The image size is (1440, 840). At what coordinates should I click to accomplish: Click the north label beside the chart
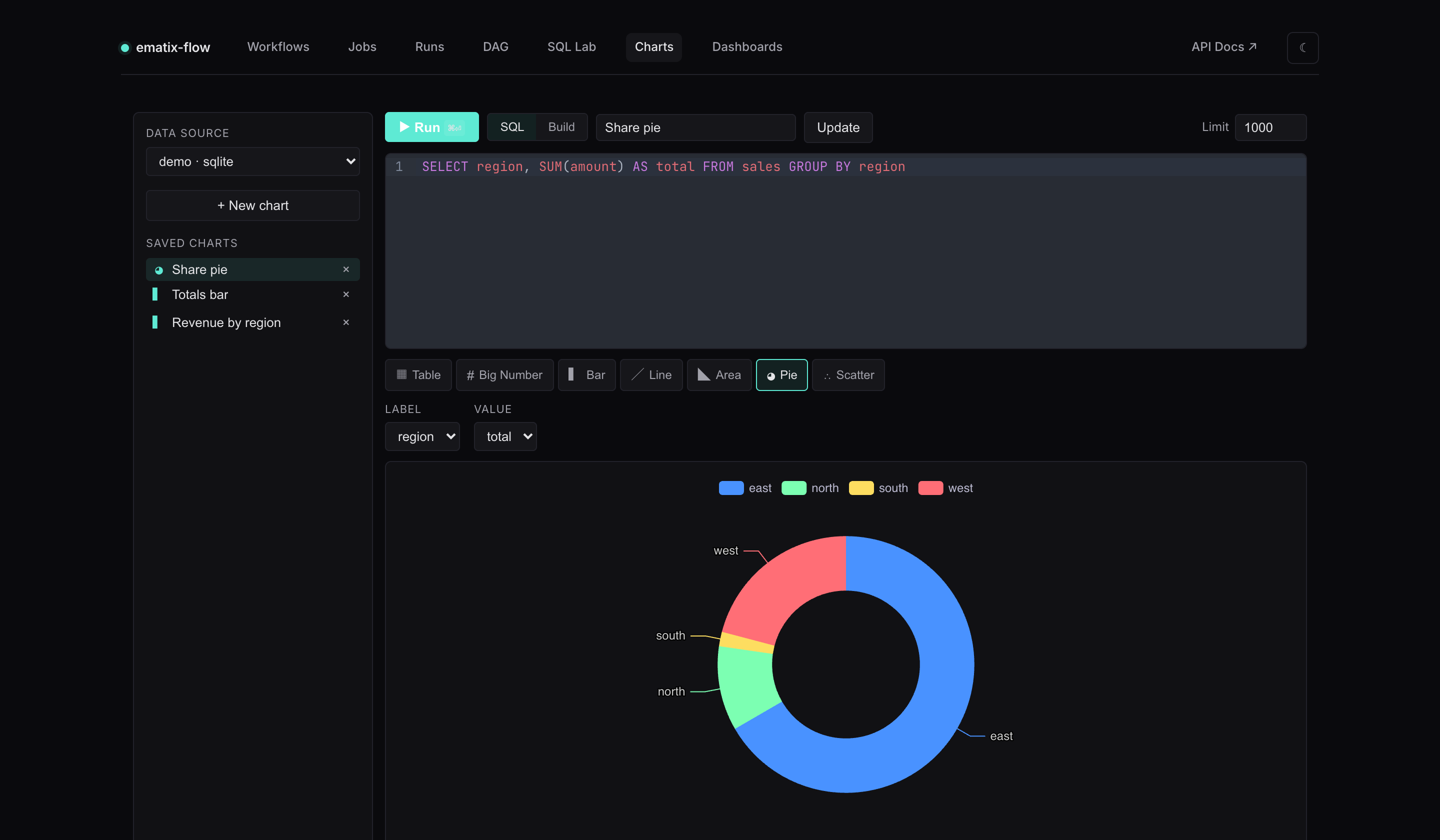[x=671, y=691]
